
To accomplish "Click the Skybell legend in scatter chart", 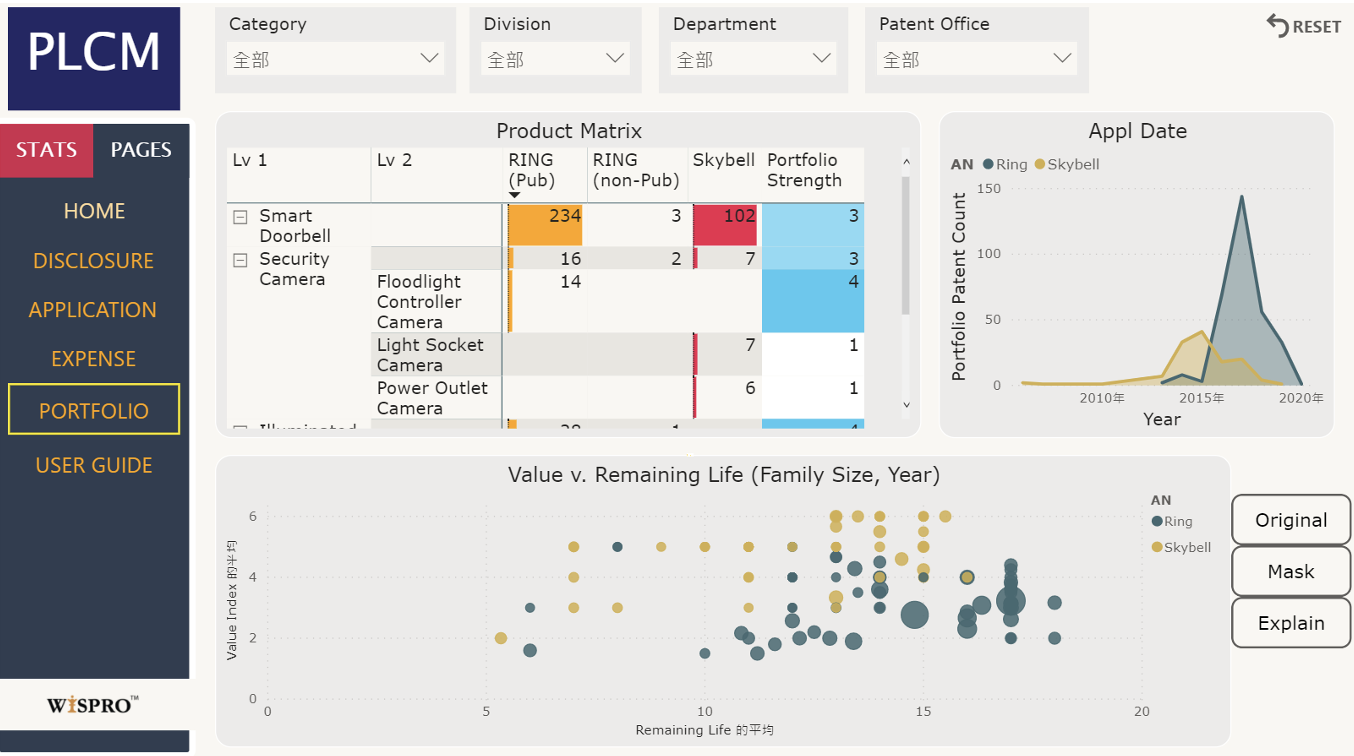I will pos(1181,547).
